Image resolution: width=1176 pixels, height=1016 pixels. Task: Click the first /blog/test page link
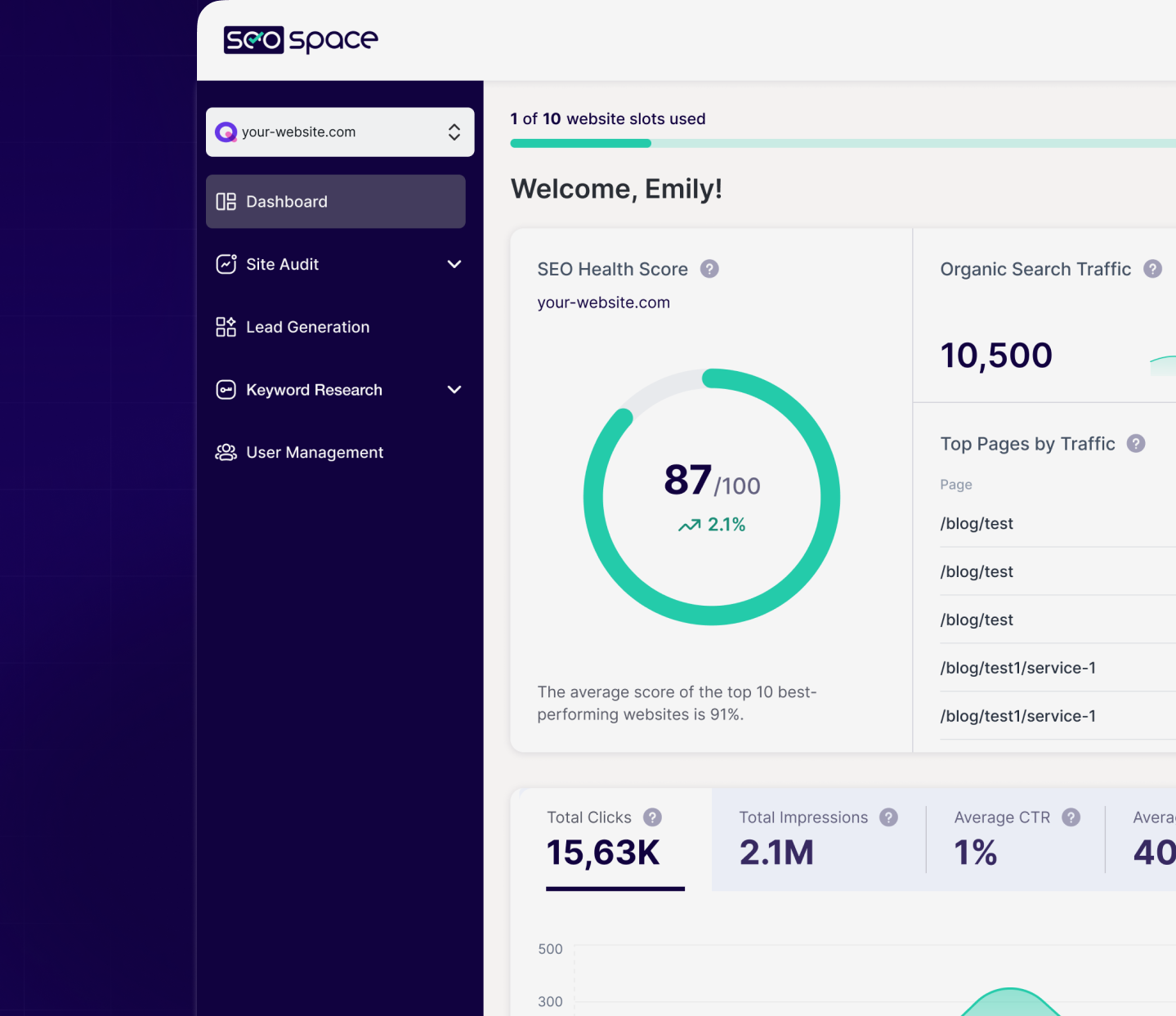click(976, 523)
